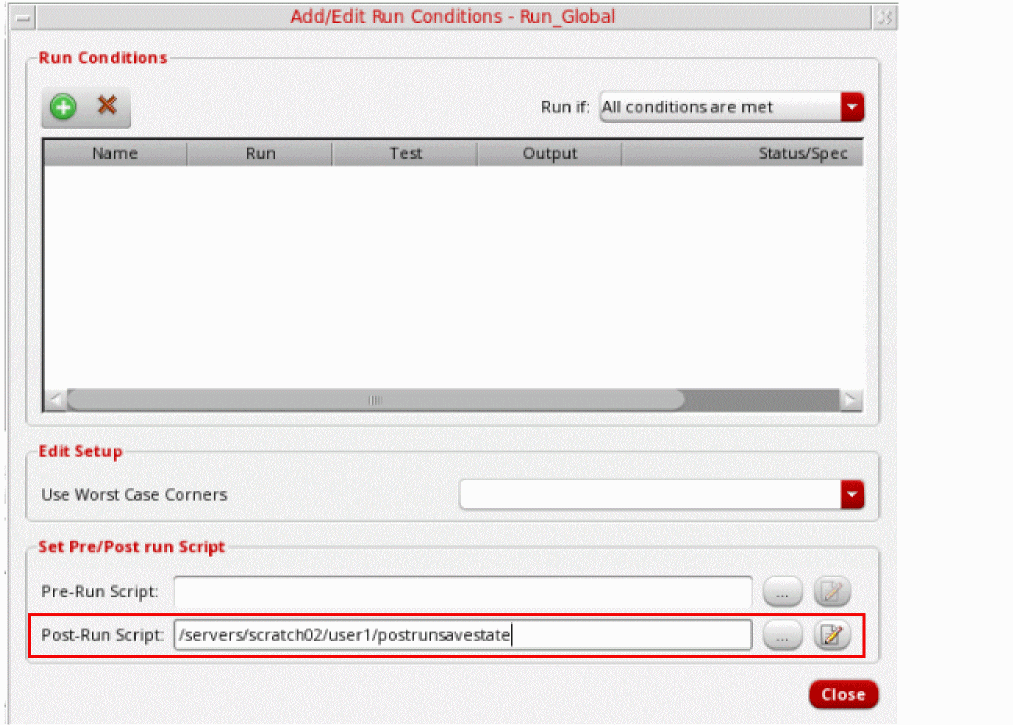Focus the Pre-Run Script input field
Viewport: 1013px width, 725px height.
tap(463, 591)
